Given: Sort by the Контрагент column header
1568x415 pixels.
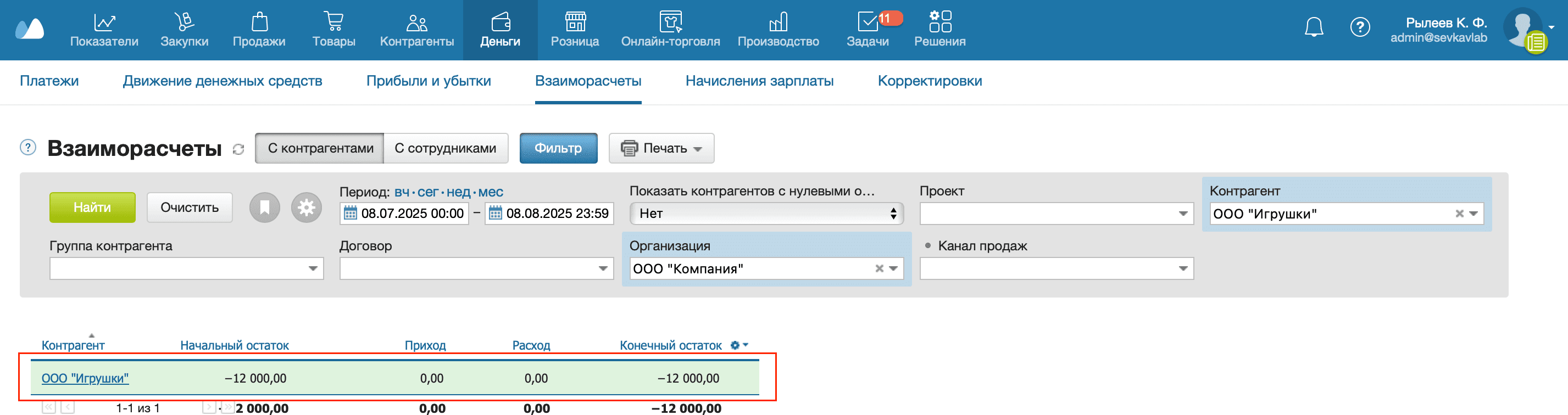Looking at the screenshot, I should pyautogui.click(x=73, y=345).
